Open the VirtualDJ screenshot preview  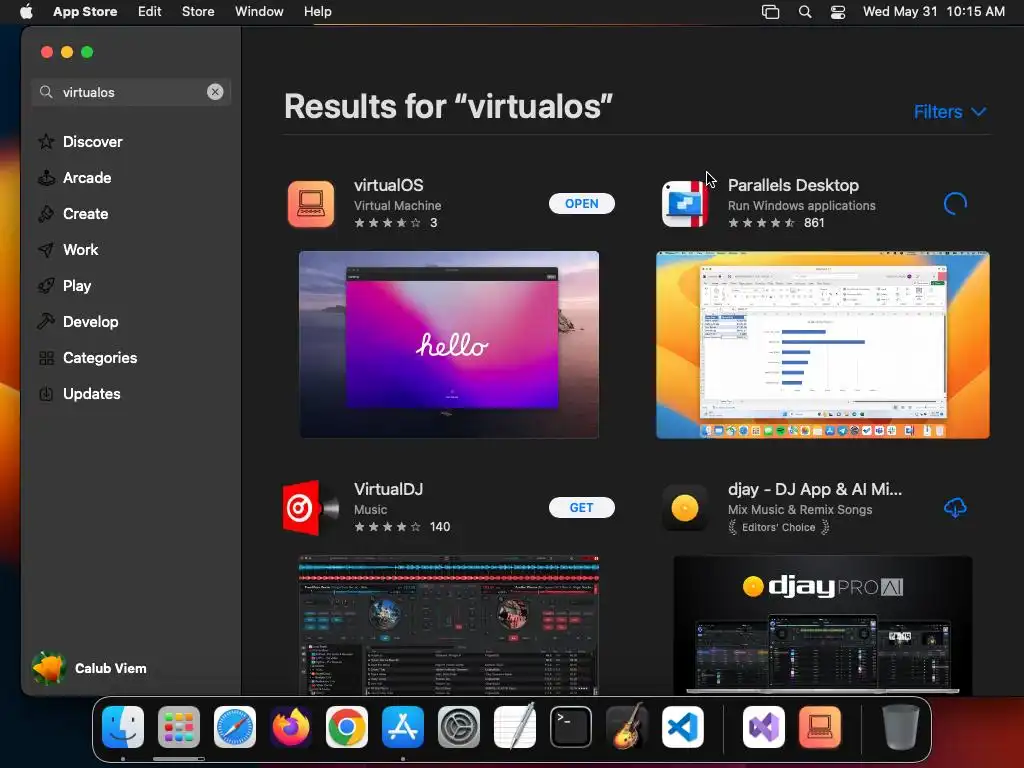click(449, 625)
